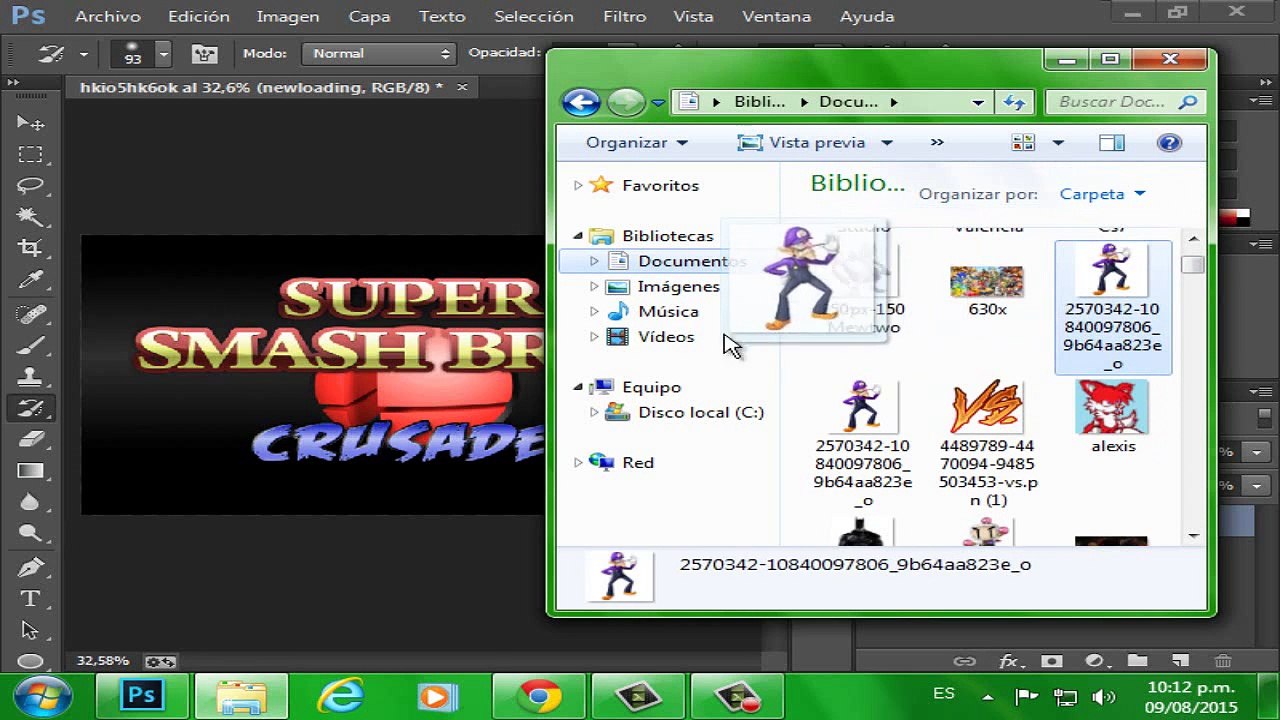Click the system tray volume icon

coord(1103,697)
